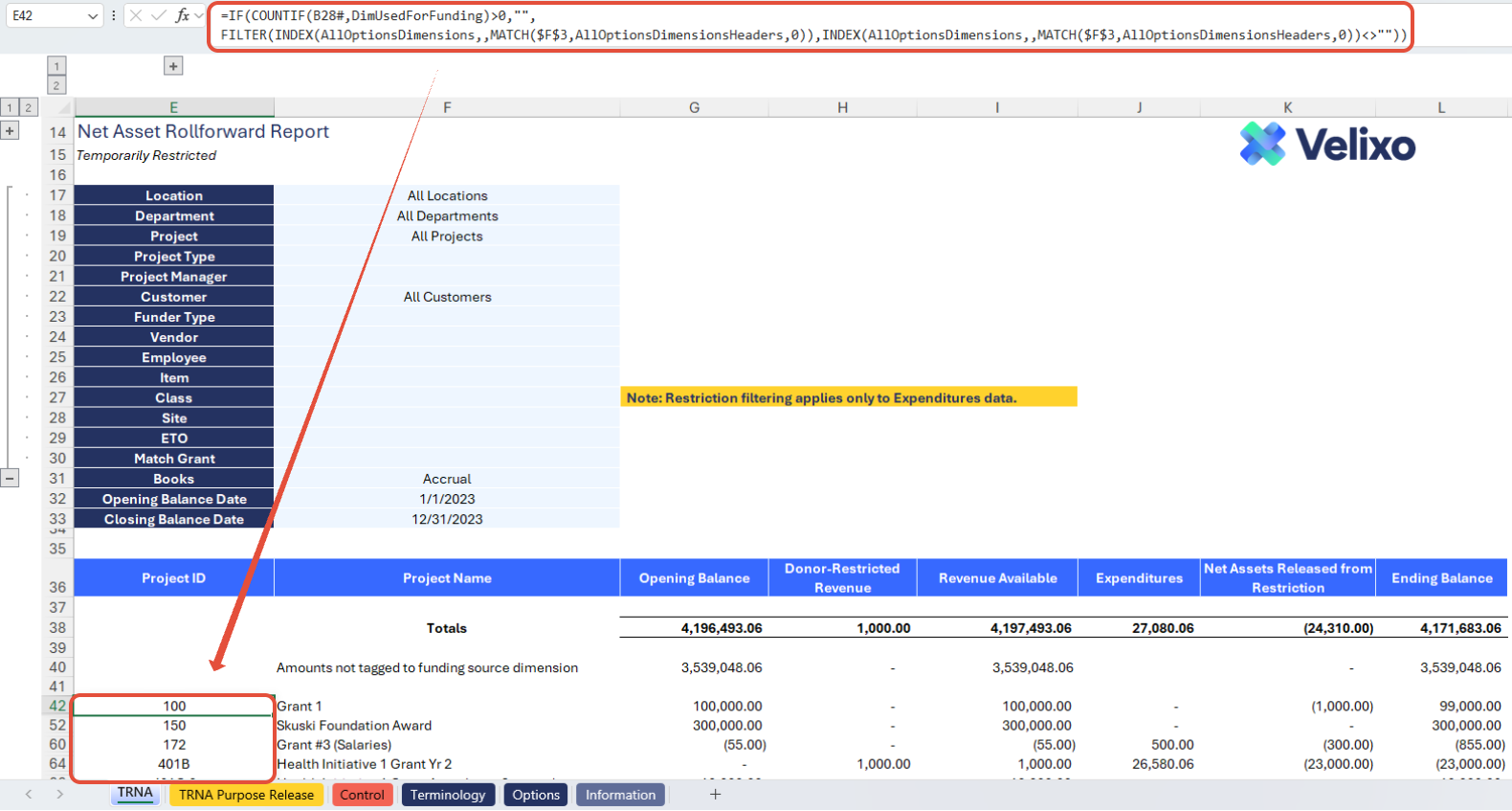Image resolution: width=1512 pixels, height=811 pixels.
Task: Click the Select All corner triangle
Action: tap(63, 108)
